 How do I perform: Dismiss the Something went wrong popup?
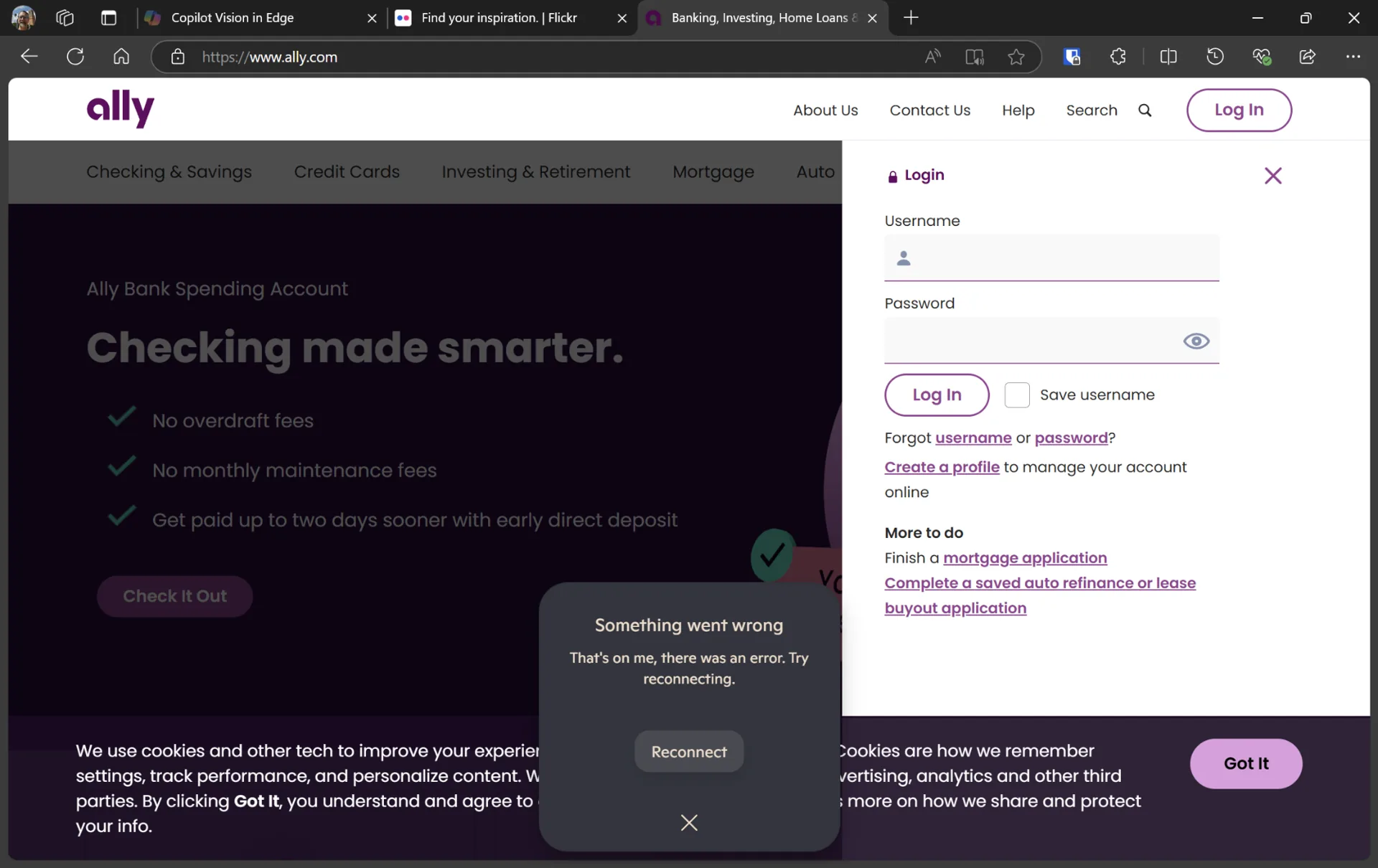click(689, 823)
